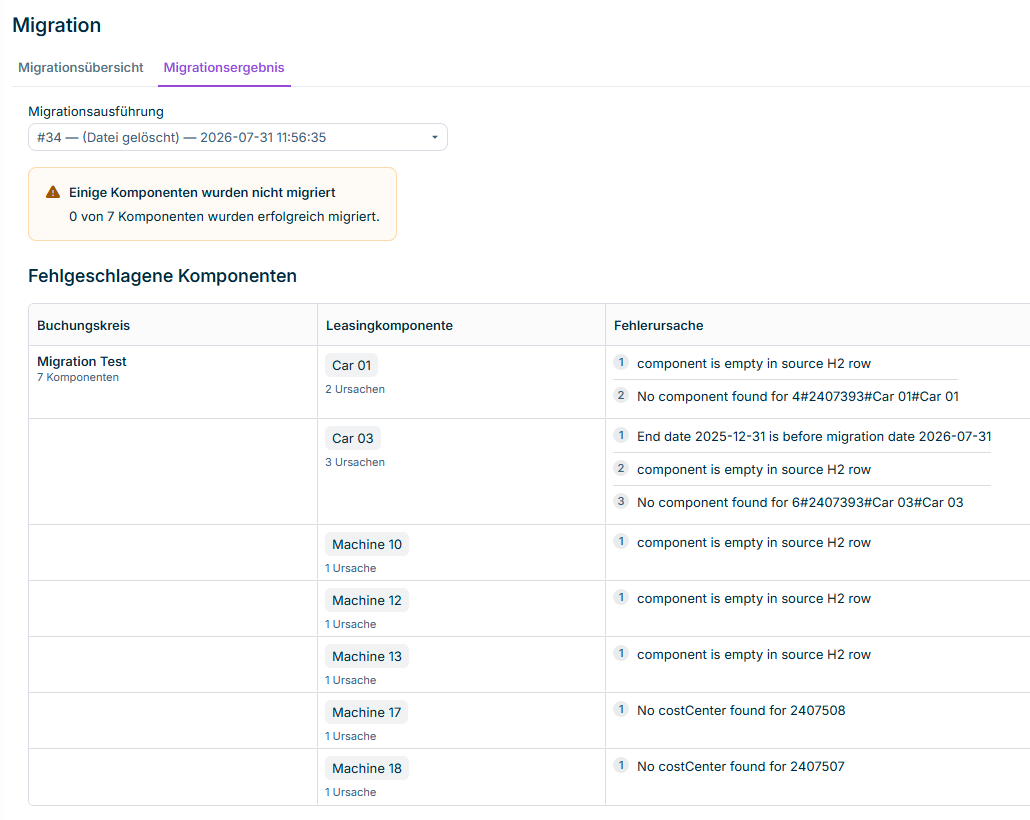Click number 1 badge in Machine 12 row
Screen dimensions: 1030x820
click(621, 597)
